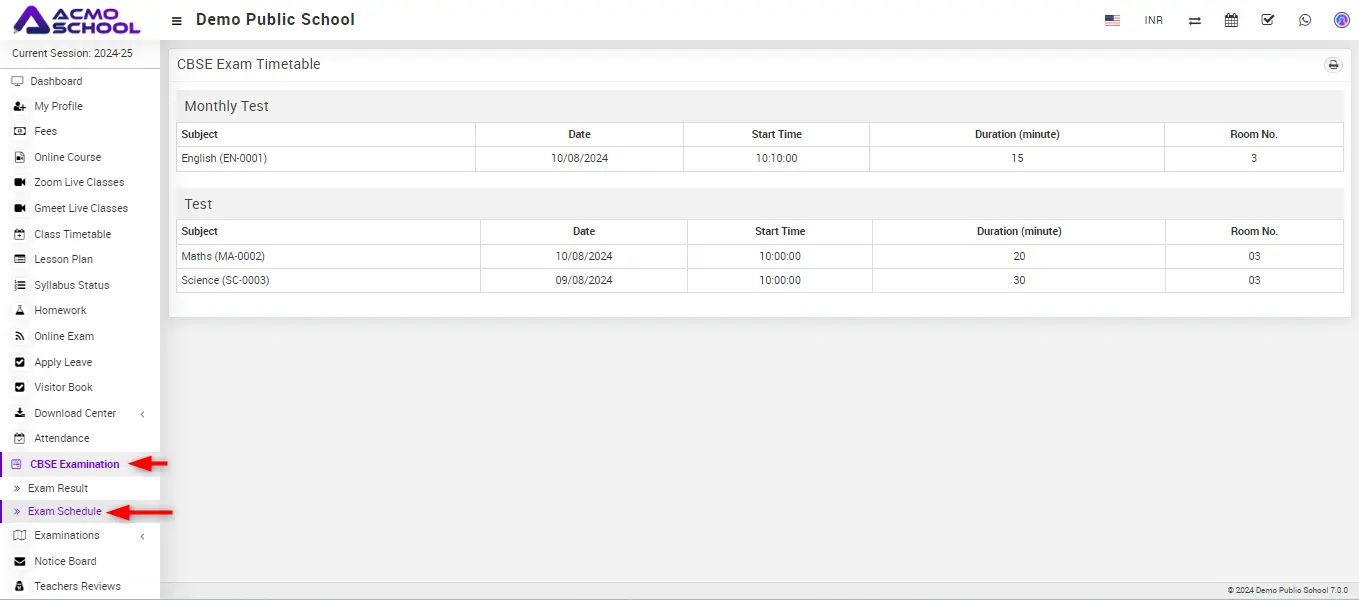Open Zoom Live Classes page
Image resolution: width=1359 pixels, height=600 pixels.
79,182
